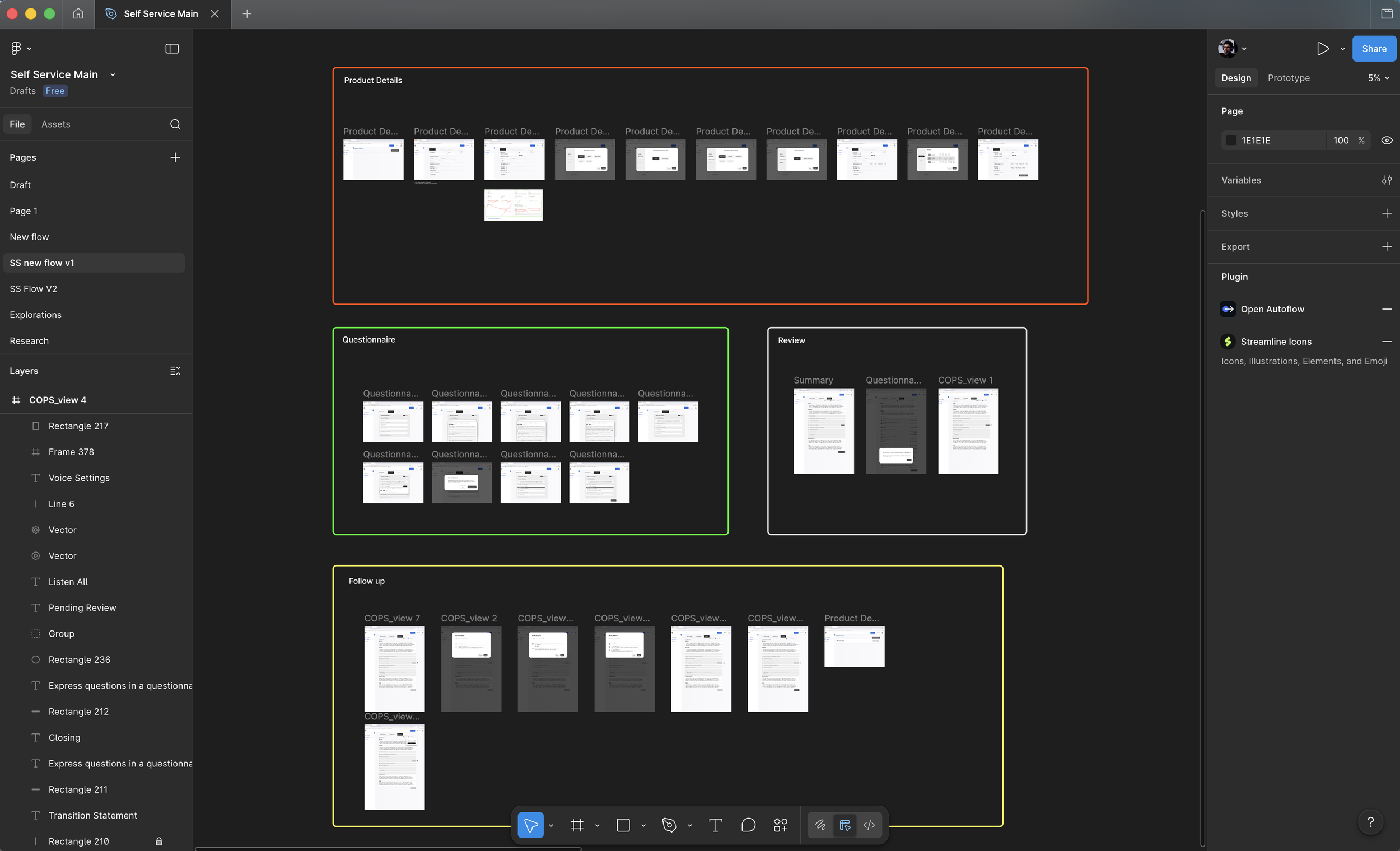Screen dimensions: 1400x851
Task: Search pages with the magnifier icon
Action: pos(175,124)
